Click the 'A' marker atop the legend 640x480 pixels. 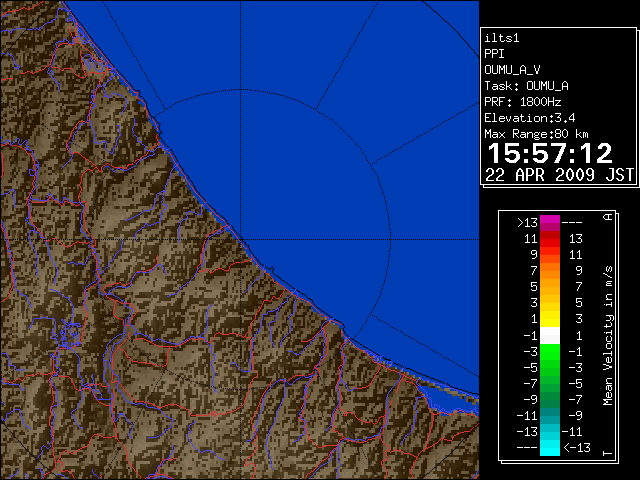[608, 216]
